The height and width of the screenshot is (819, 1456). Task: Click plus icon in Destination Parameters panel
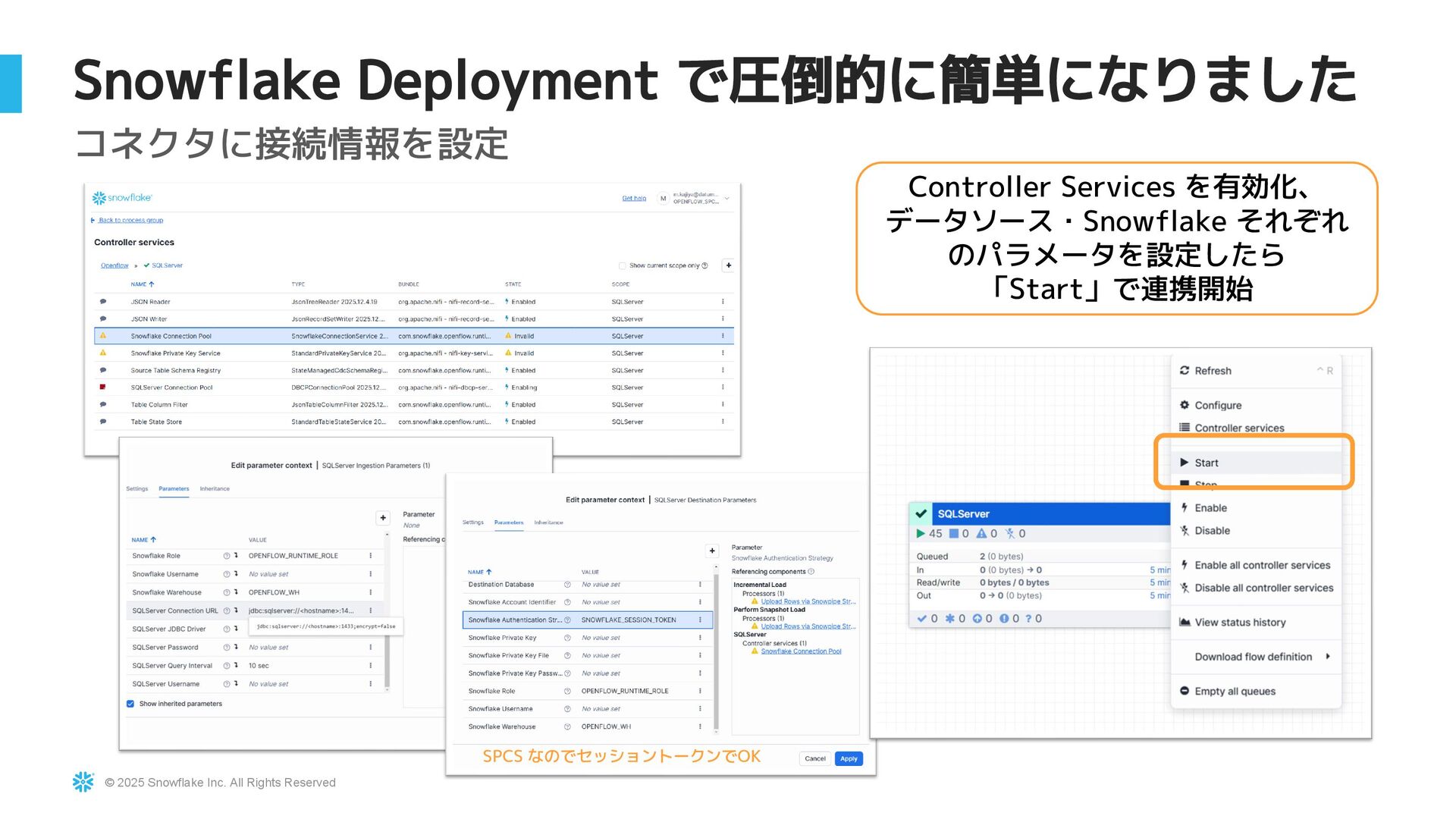pyautogui.click(x=711, y=551)
